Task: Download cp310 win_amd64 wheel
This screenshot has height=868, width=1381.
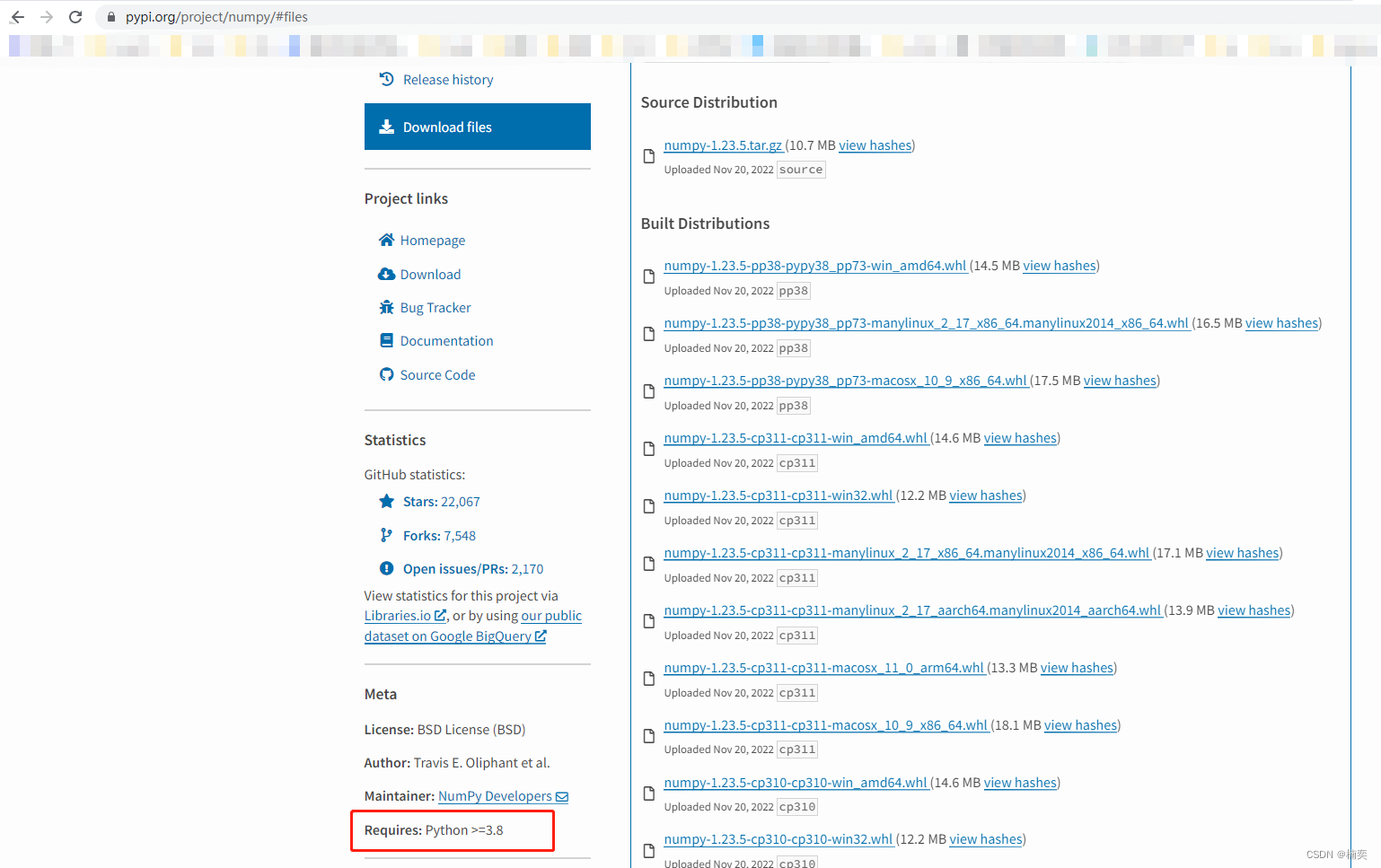Action: 796,783
